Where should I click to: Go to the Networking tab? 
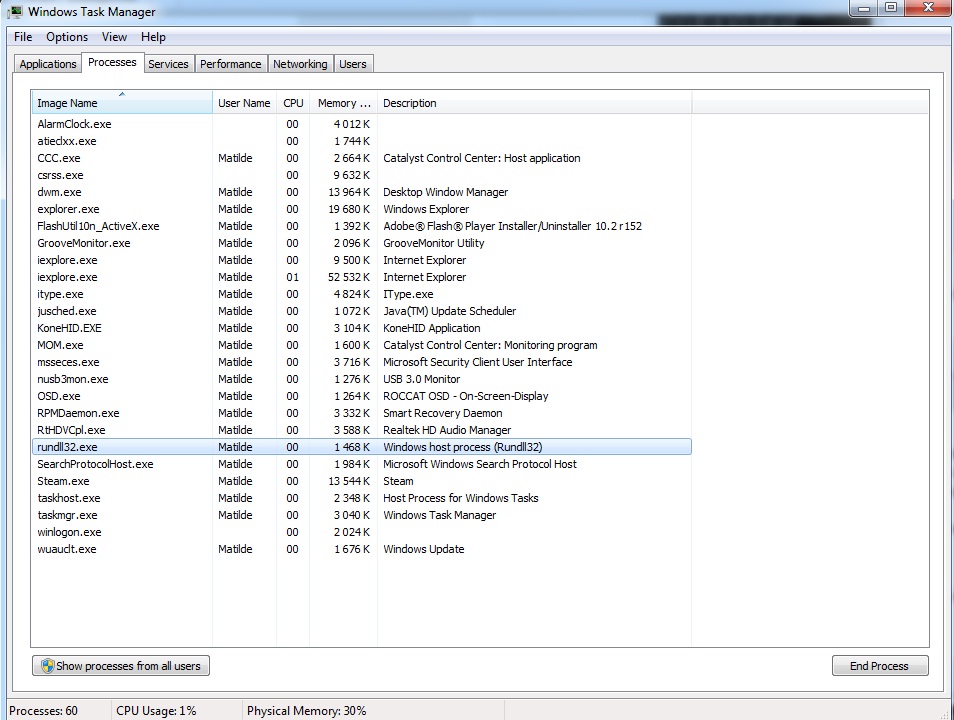tap(300, 64)
